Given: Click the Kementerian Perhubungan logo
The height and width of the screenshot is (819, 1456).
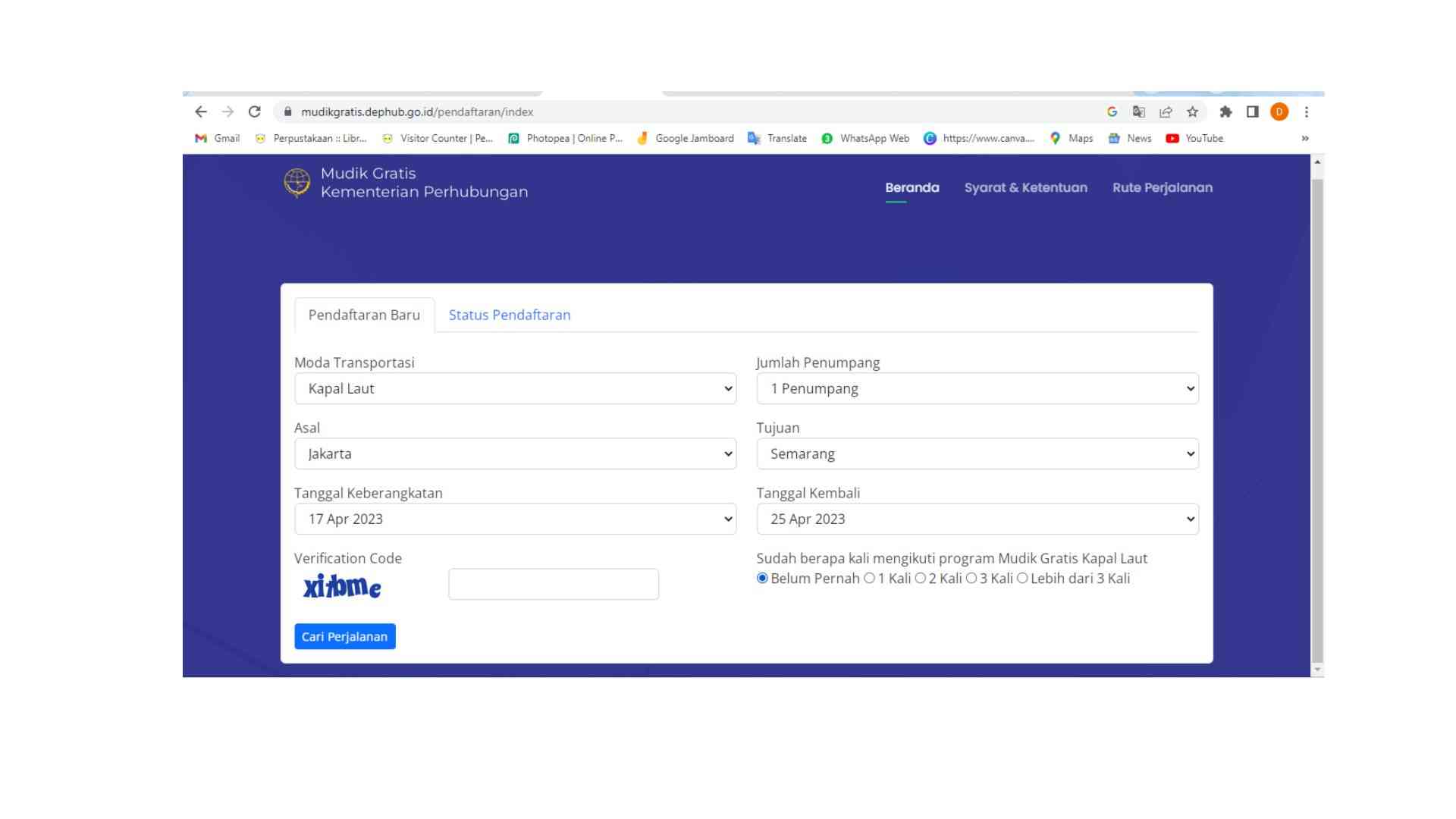Looking at the screenshot, I should point(297,183).
